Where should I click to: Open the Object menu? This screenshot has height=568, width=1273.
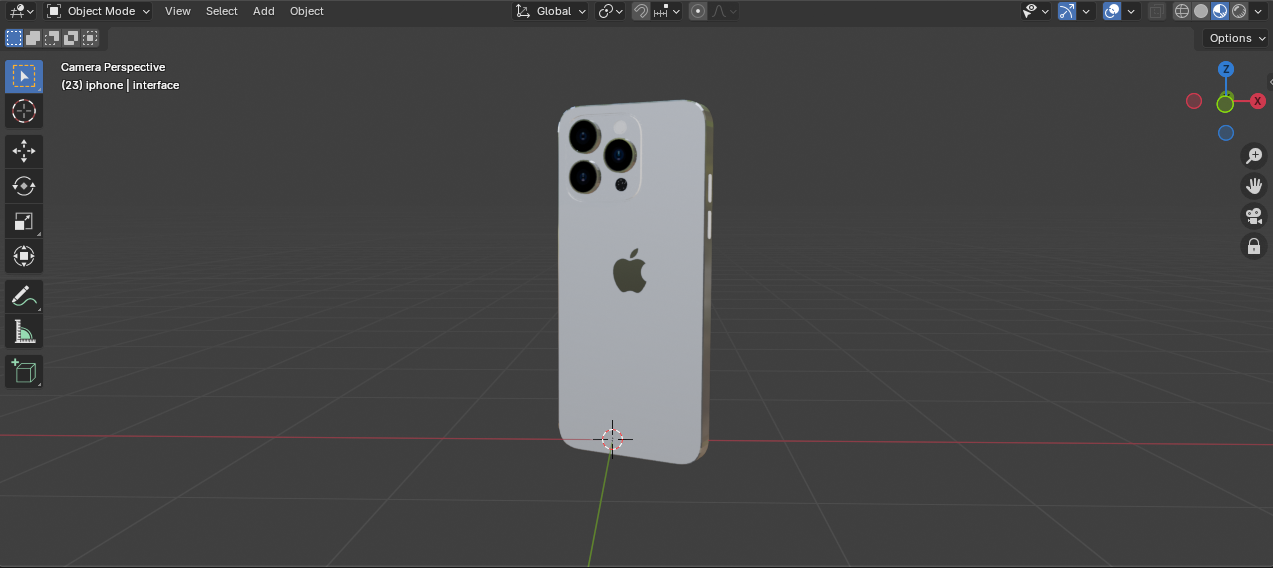(307, 11)
